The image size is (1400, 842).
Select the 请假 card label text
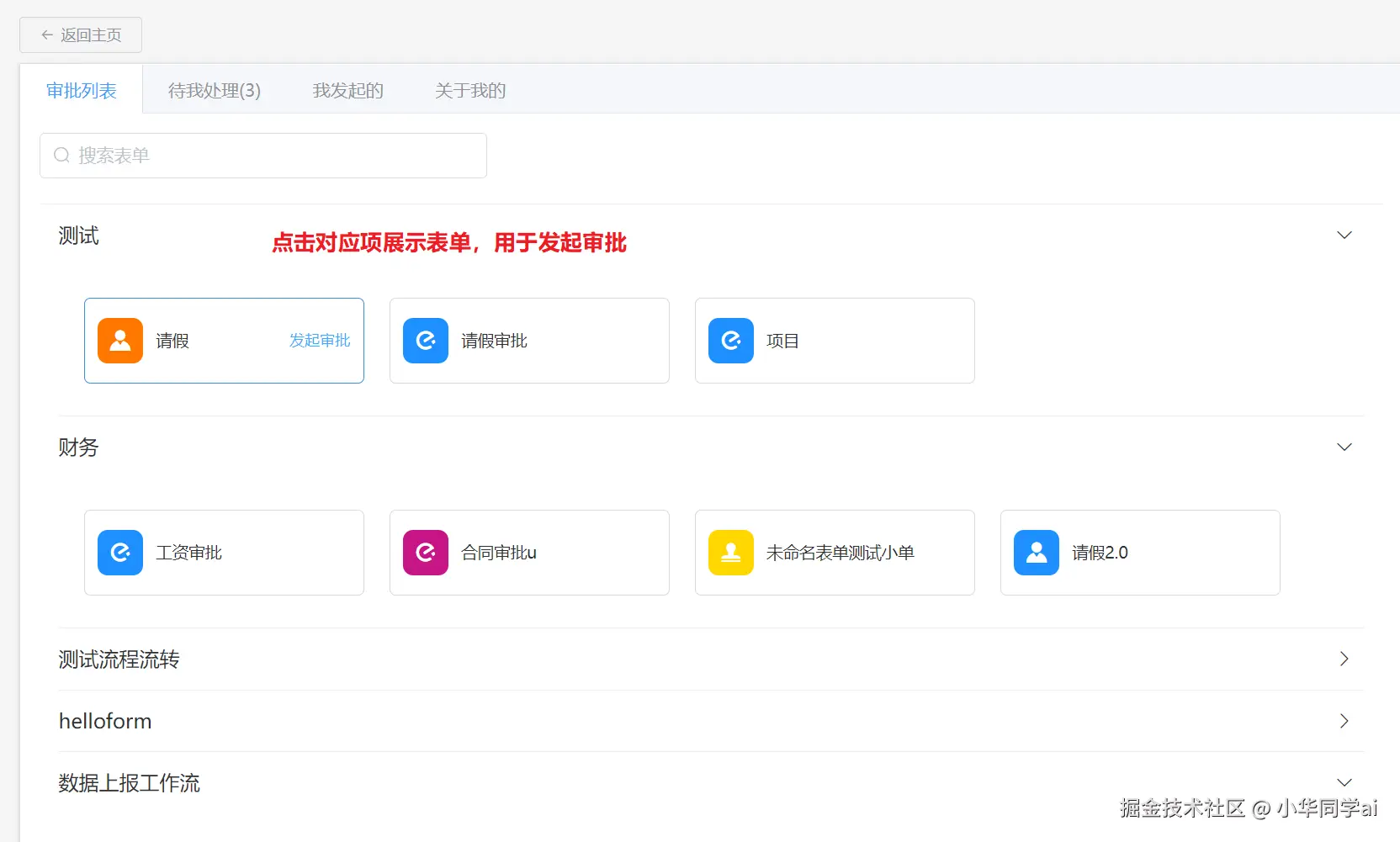(x=172, y=341)
